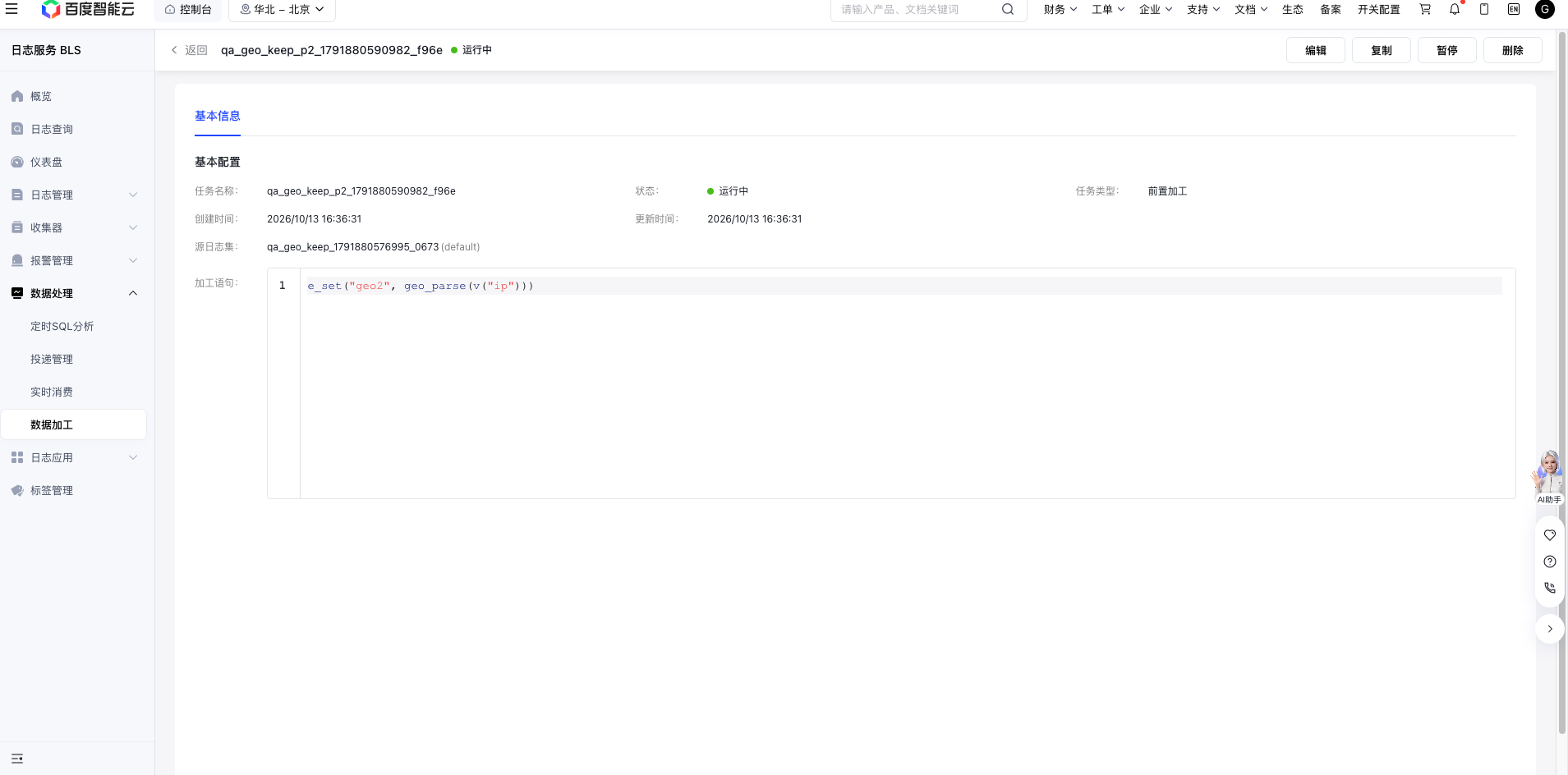Click the 删除 button

(1513, 50)
